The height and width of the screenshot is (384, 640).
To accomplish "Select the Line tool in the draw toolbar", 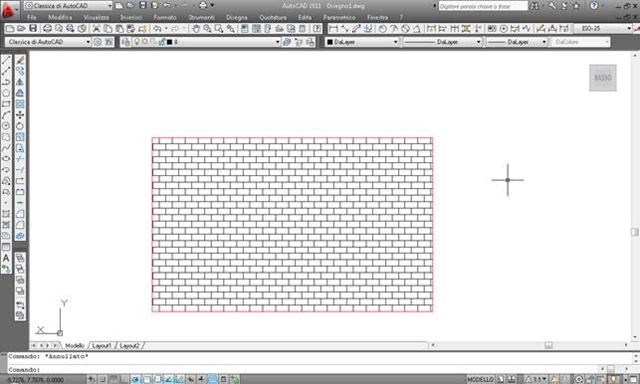I will (x=6, y=60).
